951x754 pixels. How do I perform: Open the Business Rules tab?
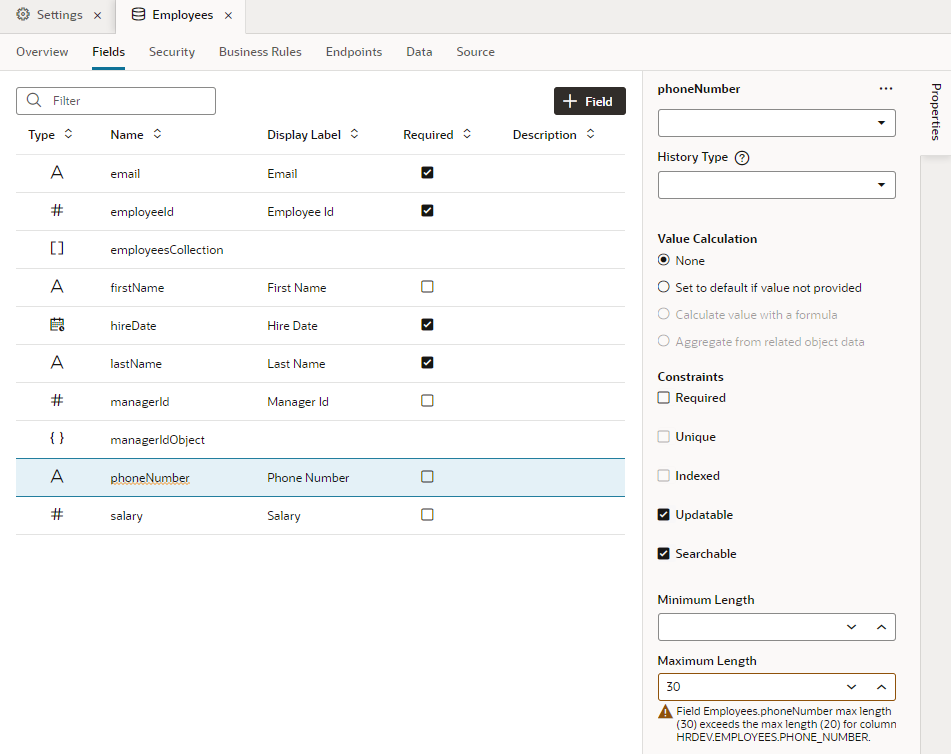click(260, 52)
